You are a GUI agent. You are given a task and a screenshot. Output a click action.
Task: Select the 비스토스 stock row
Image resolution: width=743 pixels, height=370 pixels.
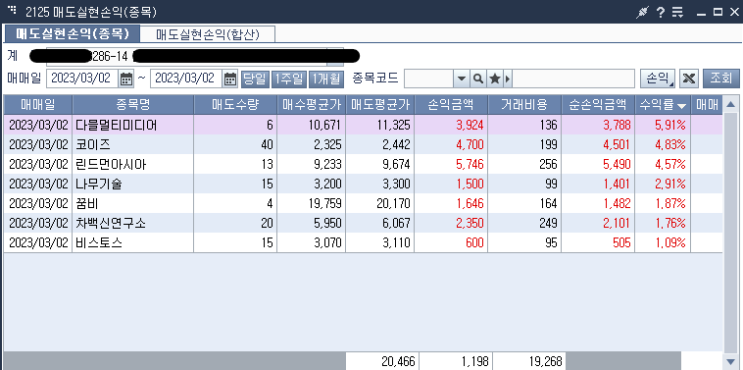coord(363,243)
